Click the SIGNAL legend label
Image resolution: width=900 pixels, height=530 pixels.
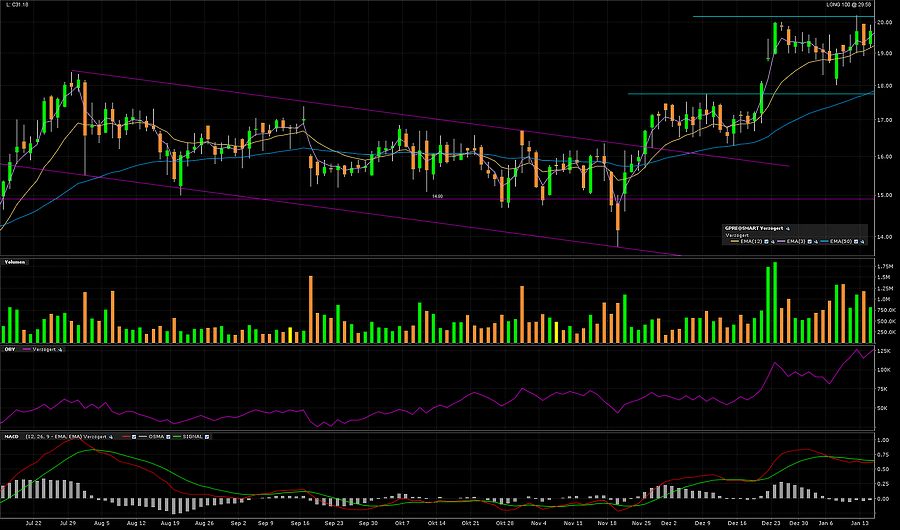pos(193,437)
